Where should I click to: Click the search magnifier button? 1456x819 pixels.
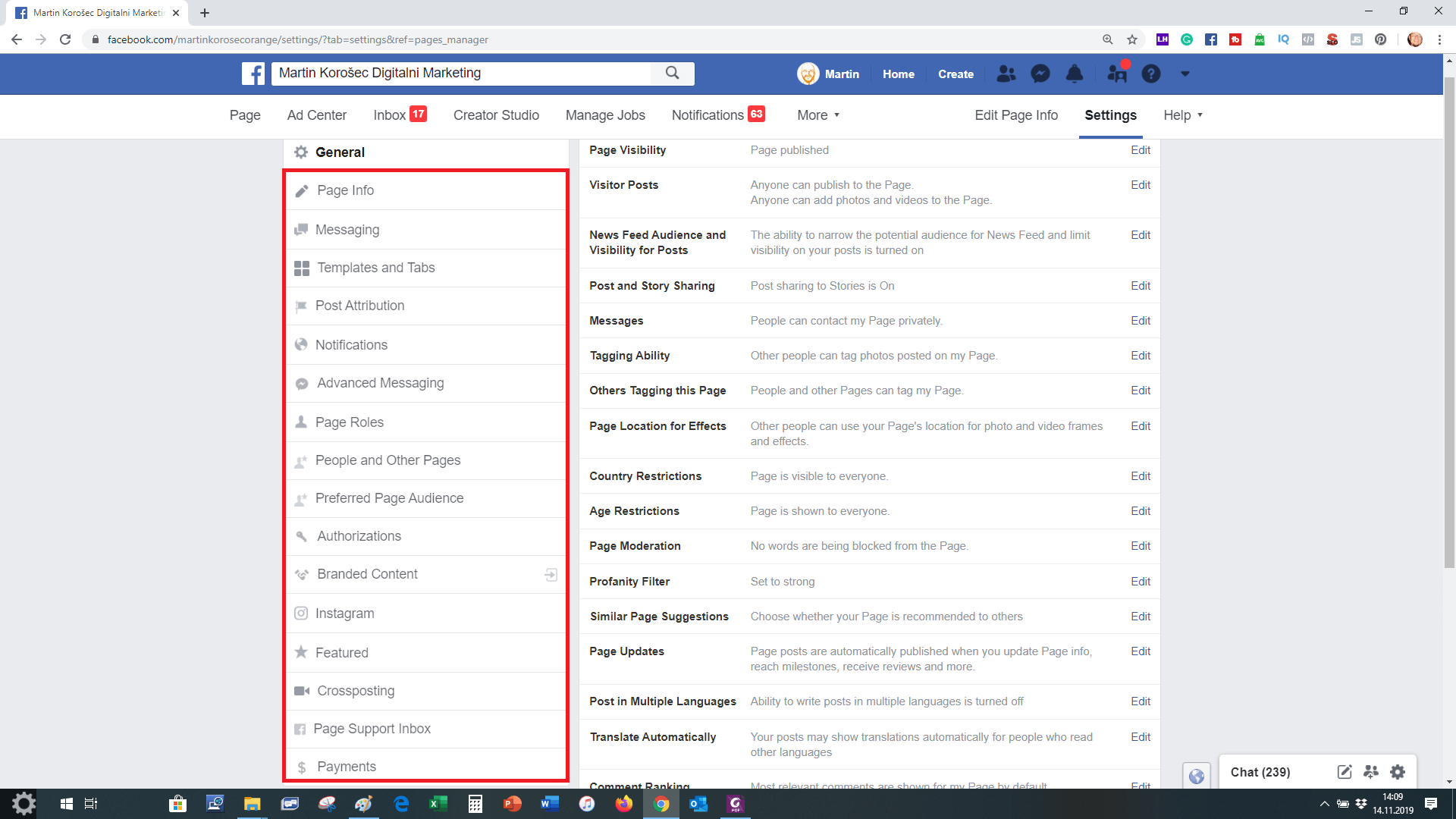pos(672,73)
